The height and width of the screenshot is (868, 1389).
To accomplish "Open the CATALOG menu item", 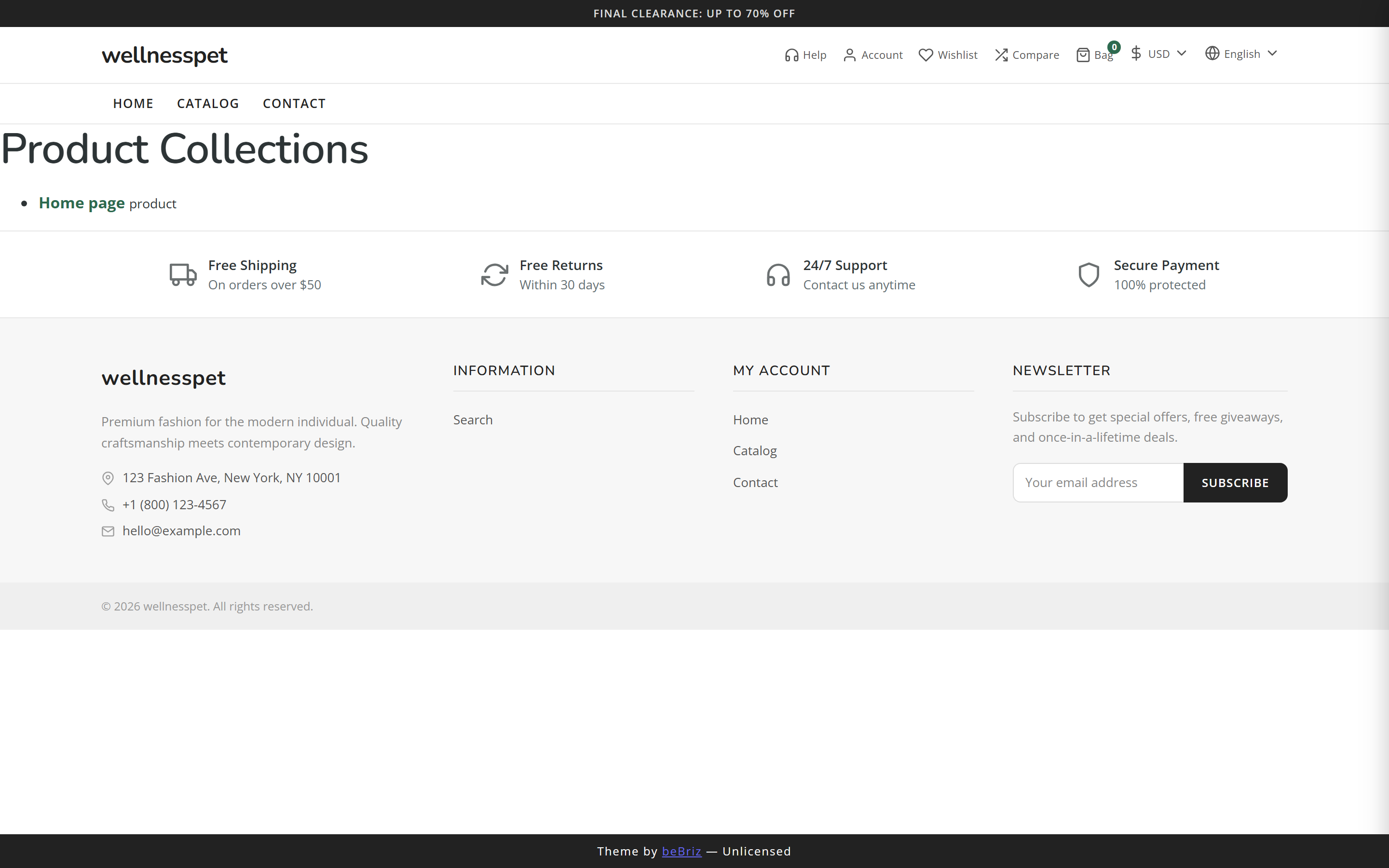I will tap(208, 103).
